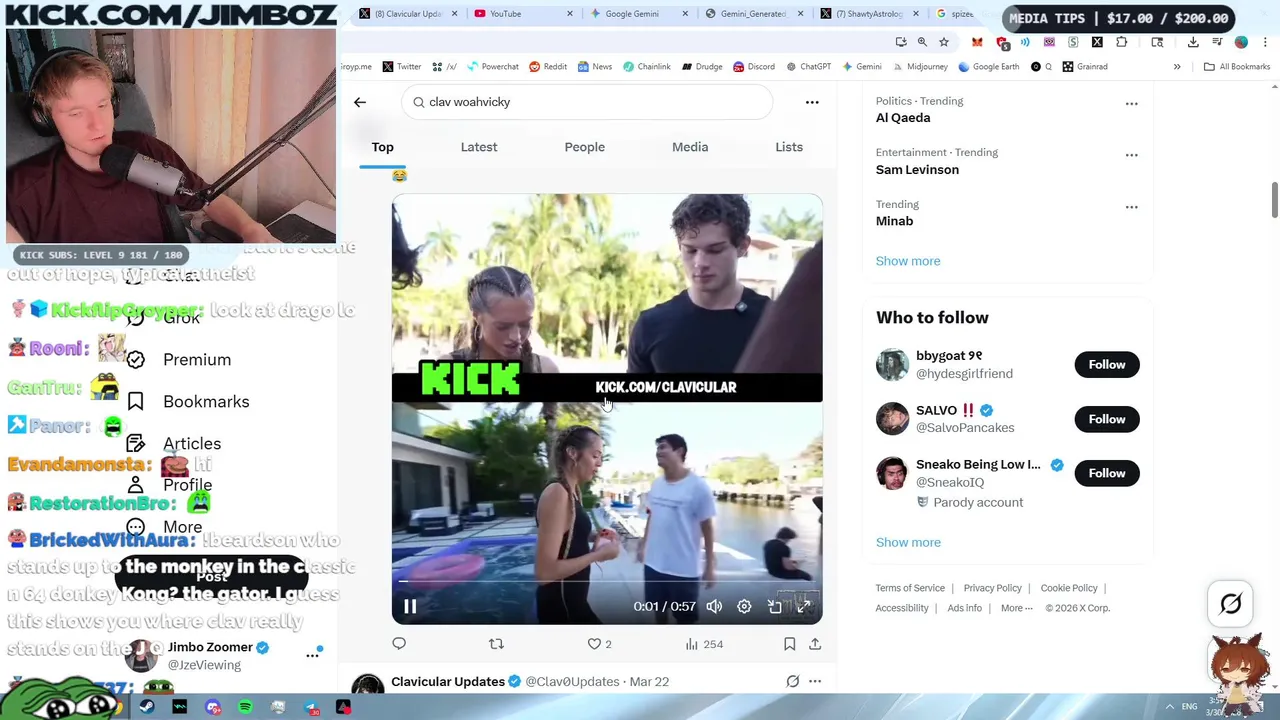Open the Al Qaeda trending topic
This screenshot has width=1280, height=720.
(903, 118)
